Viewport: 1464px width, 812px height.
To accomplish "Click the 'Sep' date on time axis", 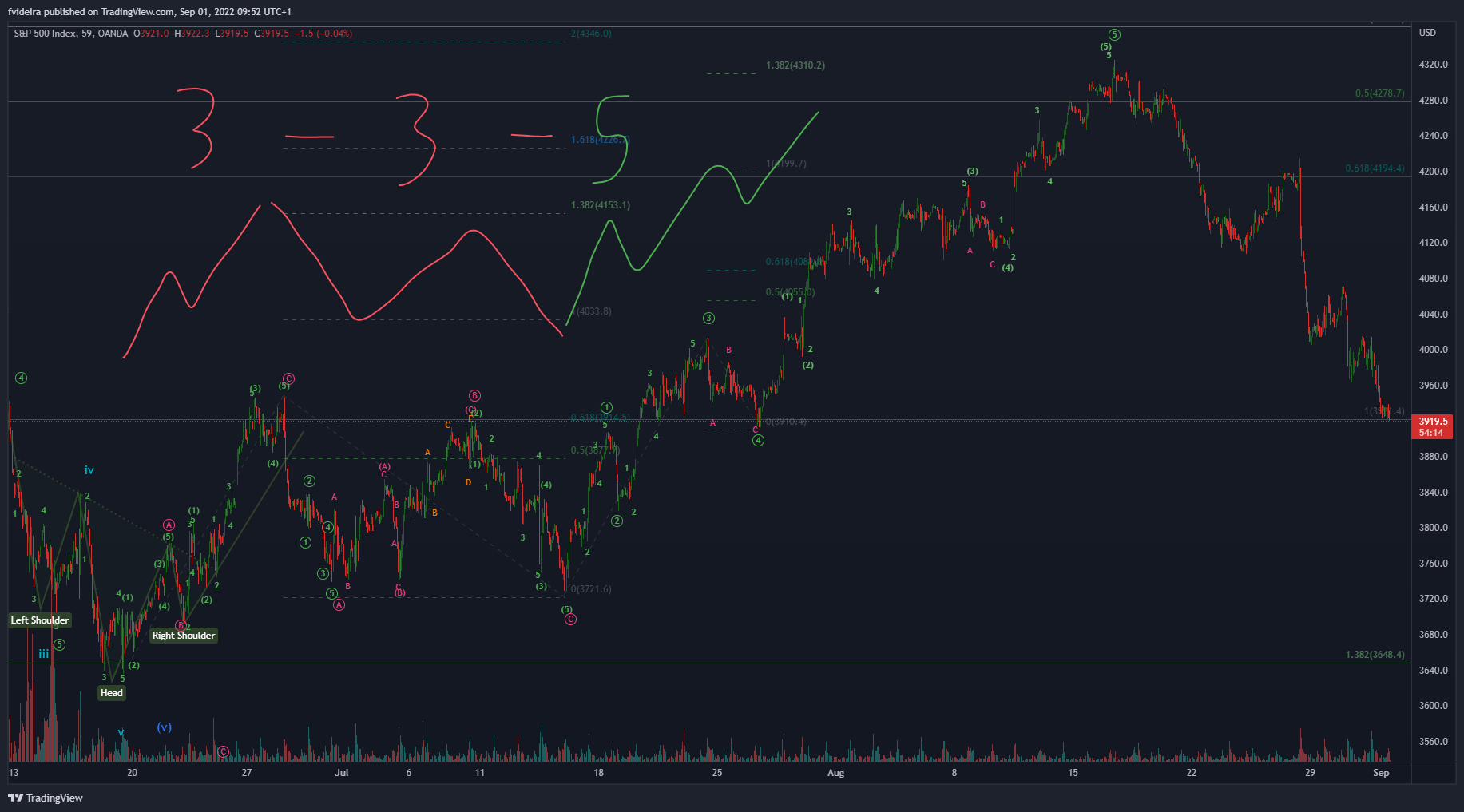I will (1381, 773).
